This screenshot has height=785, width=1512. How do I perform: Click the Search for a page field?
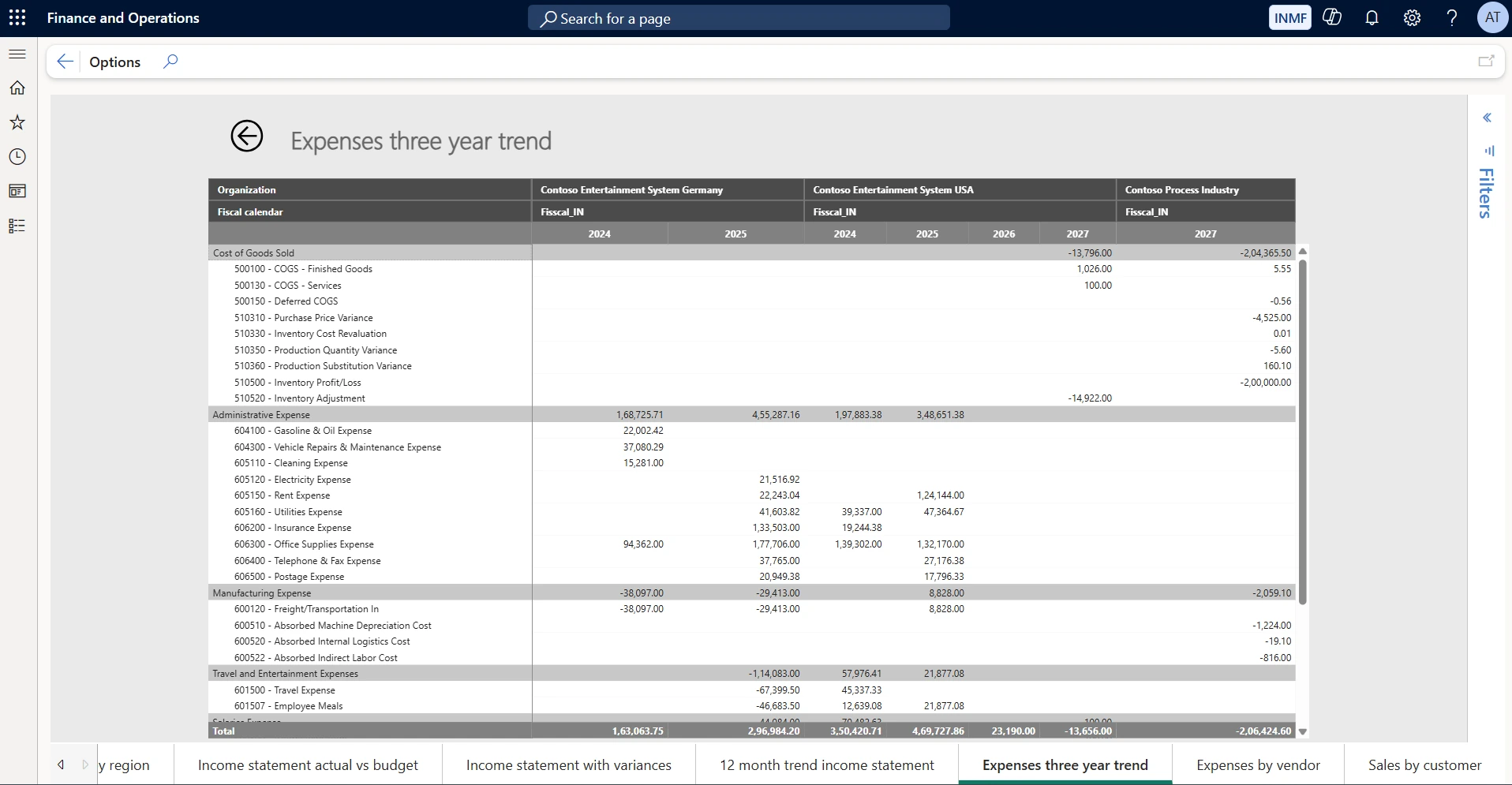(x=739, y=18)
